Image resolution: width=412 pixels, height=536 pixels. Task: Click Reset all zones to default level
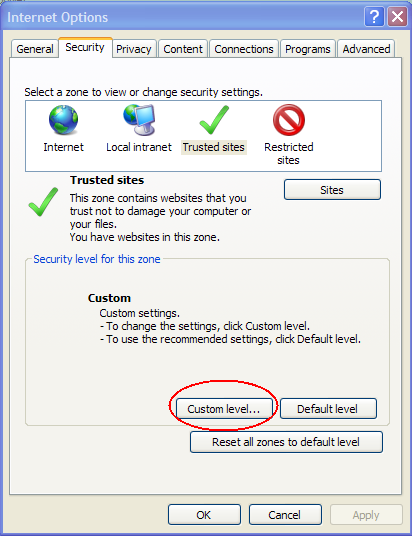tap(286, 442)
